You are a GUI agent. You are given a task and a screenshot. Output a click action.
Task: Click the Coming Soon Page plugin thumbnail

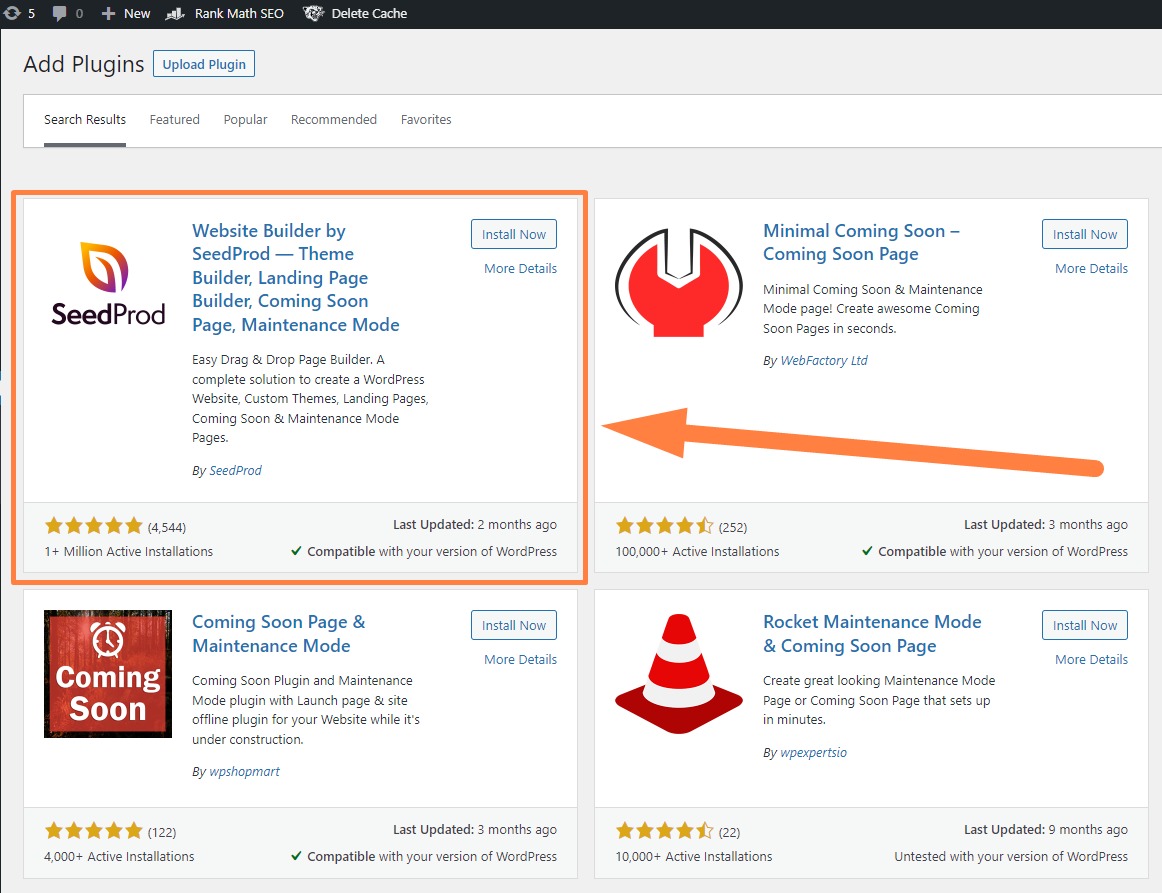pos(107,674)
